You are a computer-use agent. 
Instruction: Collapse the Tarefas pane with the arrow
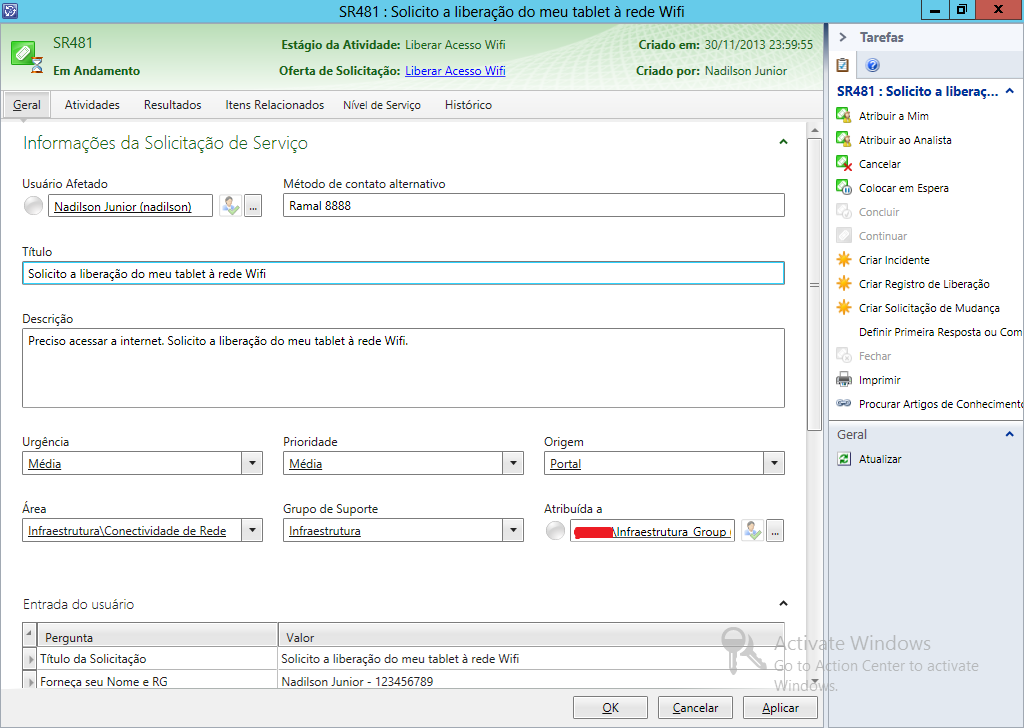tap(842, 37)
